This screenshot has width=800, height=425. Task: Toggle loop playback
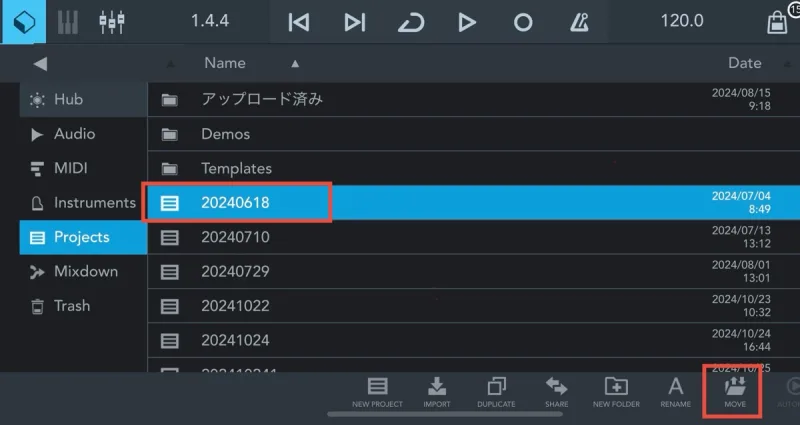click(x=411, y=22)
